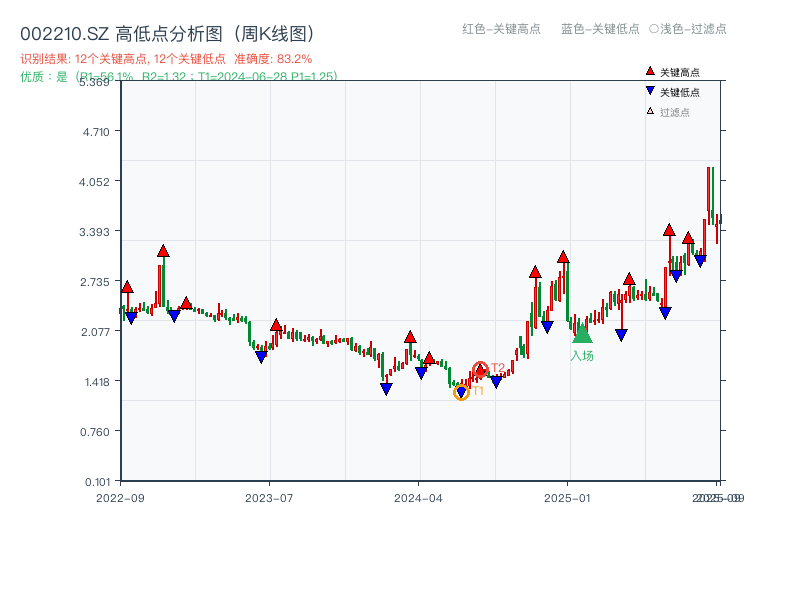
Task: Click the 优质：是 quality line
Action: coord(45,76)
